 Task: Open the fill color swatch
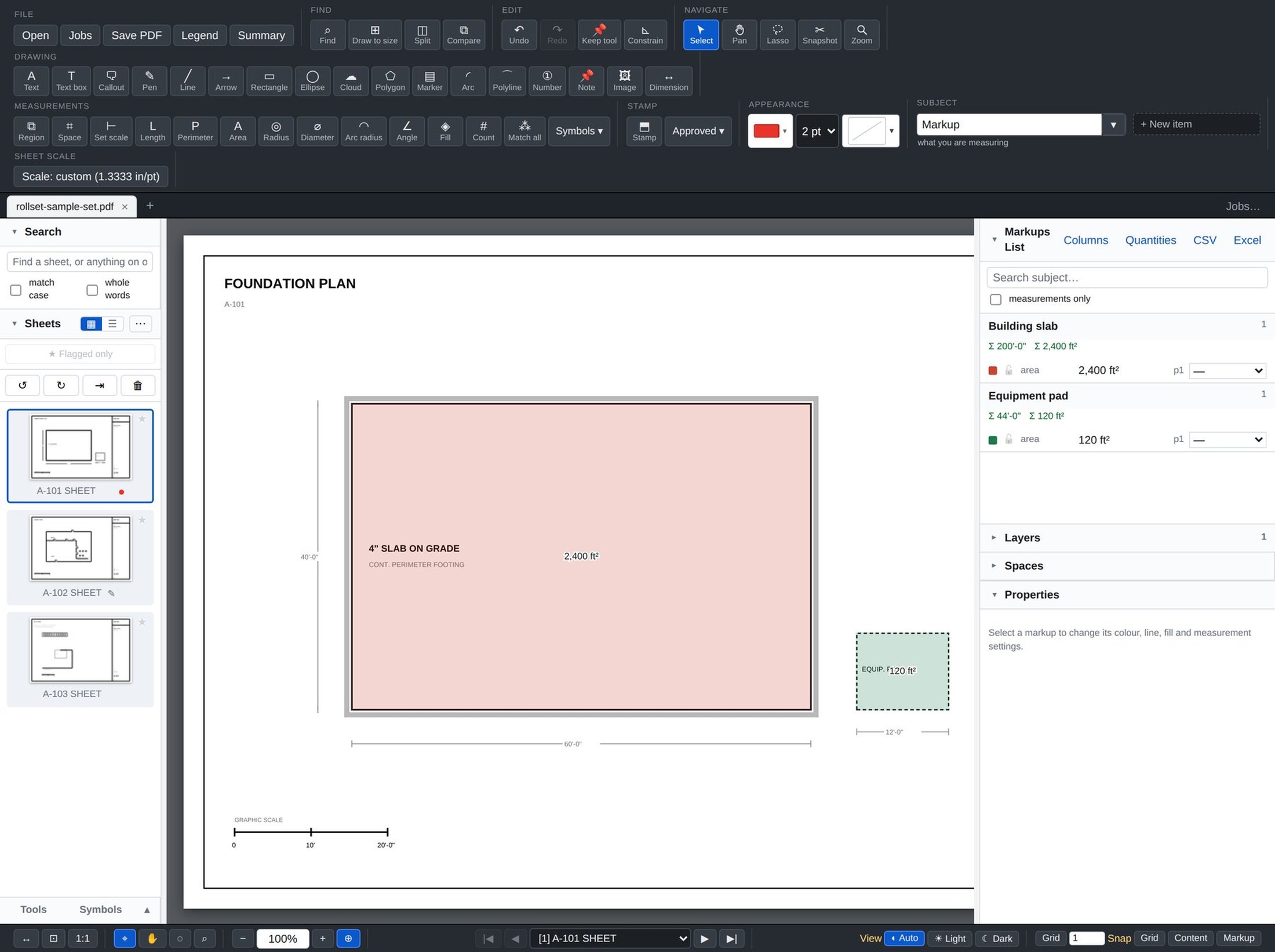[x=870, y=131]
